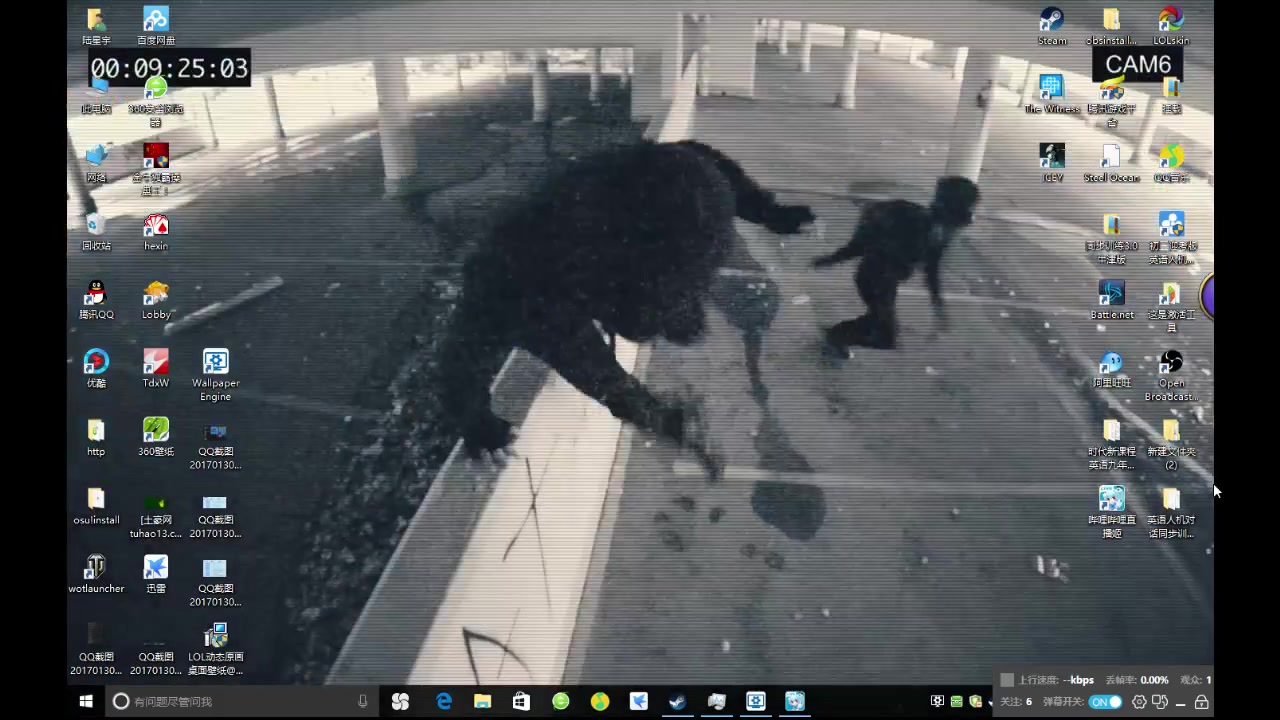Open the 网络 network icon
The image size is (1280, 720).
pos(96,163)
